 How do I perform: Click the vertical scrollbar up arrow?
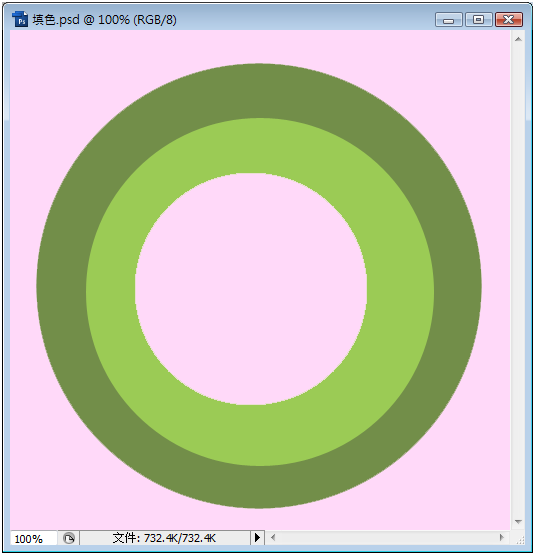(x=518, y=39)
